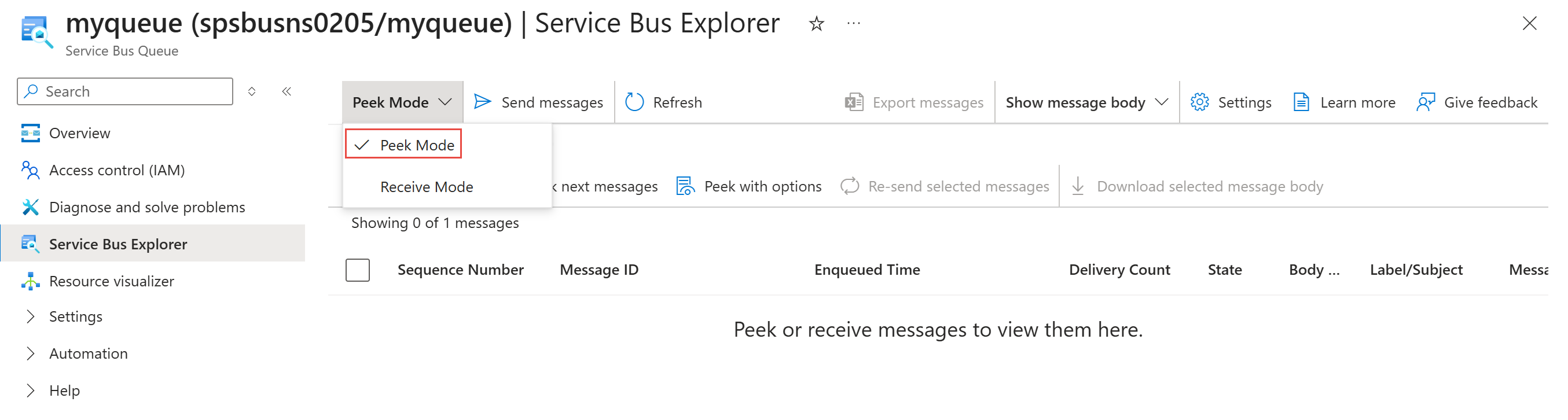Collapse the sidebar with double chevron icon

coord(287,91)
